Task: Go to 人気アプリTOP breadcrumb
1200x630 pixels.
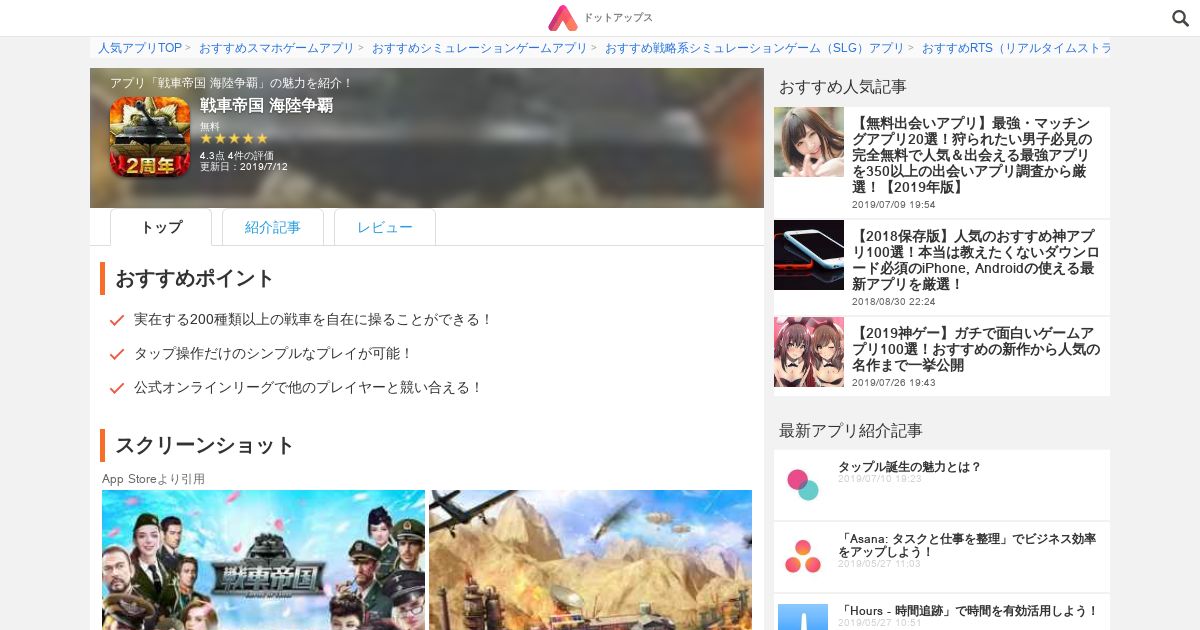Action: click(140, 48)
